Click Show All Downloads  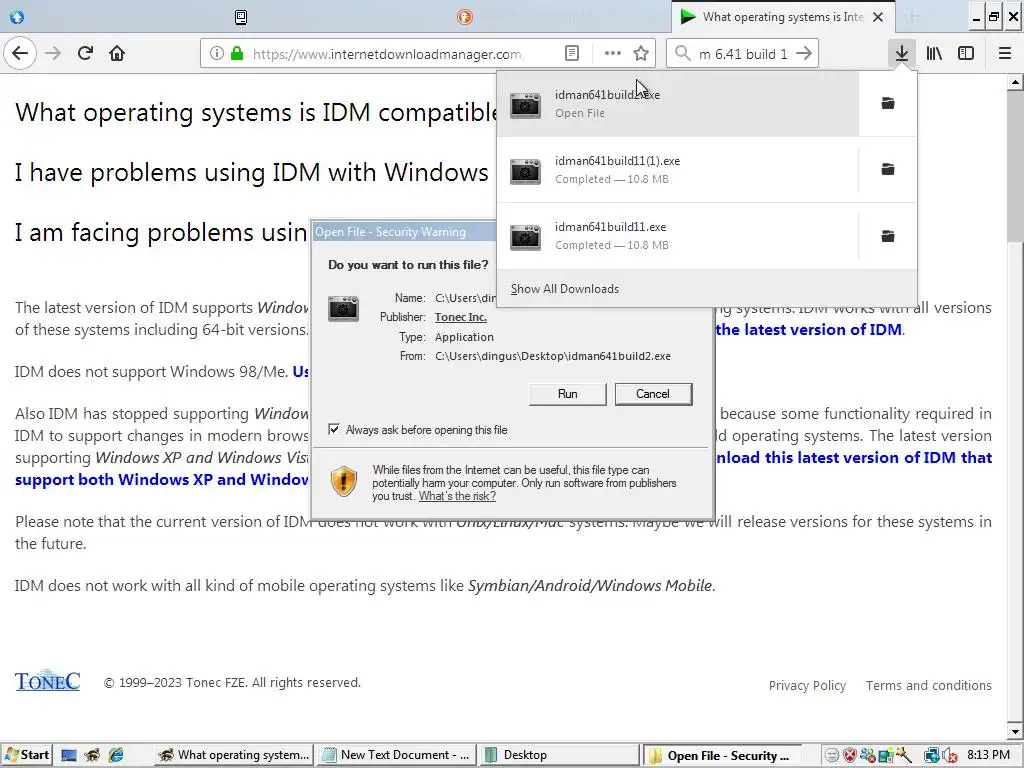click(565, 289)
